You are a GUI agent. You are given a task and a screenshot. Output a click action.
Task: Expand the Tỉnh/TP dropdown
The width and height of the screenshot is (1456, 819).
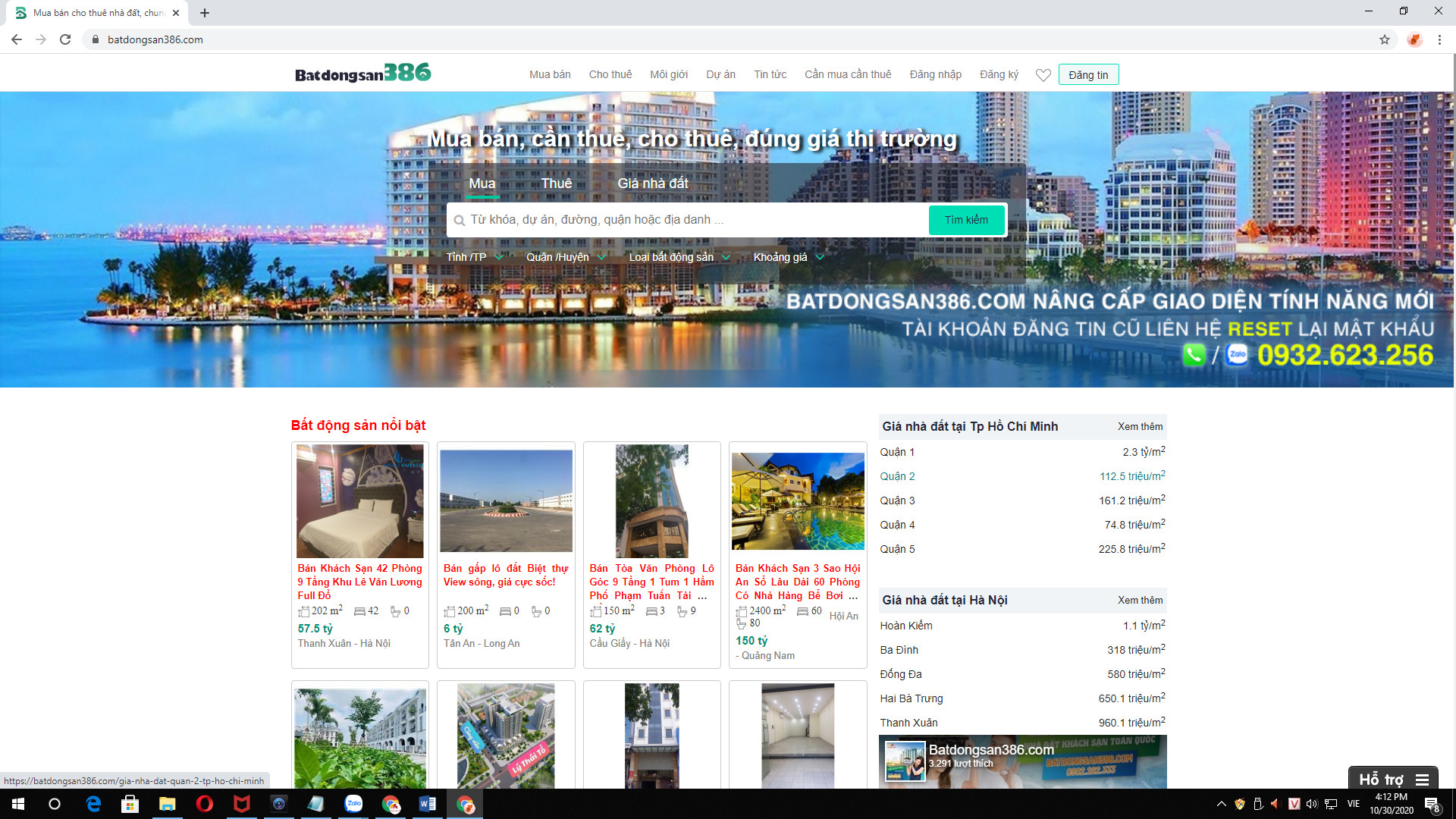pyautogui.click(x=475, y=257)
